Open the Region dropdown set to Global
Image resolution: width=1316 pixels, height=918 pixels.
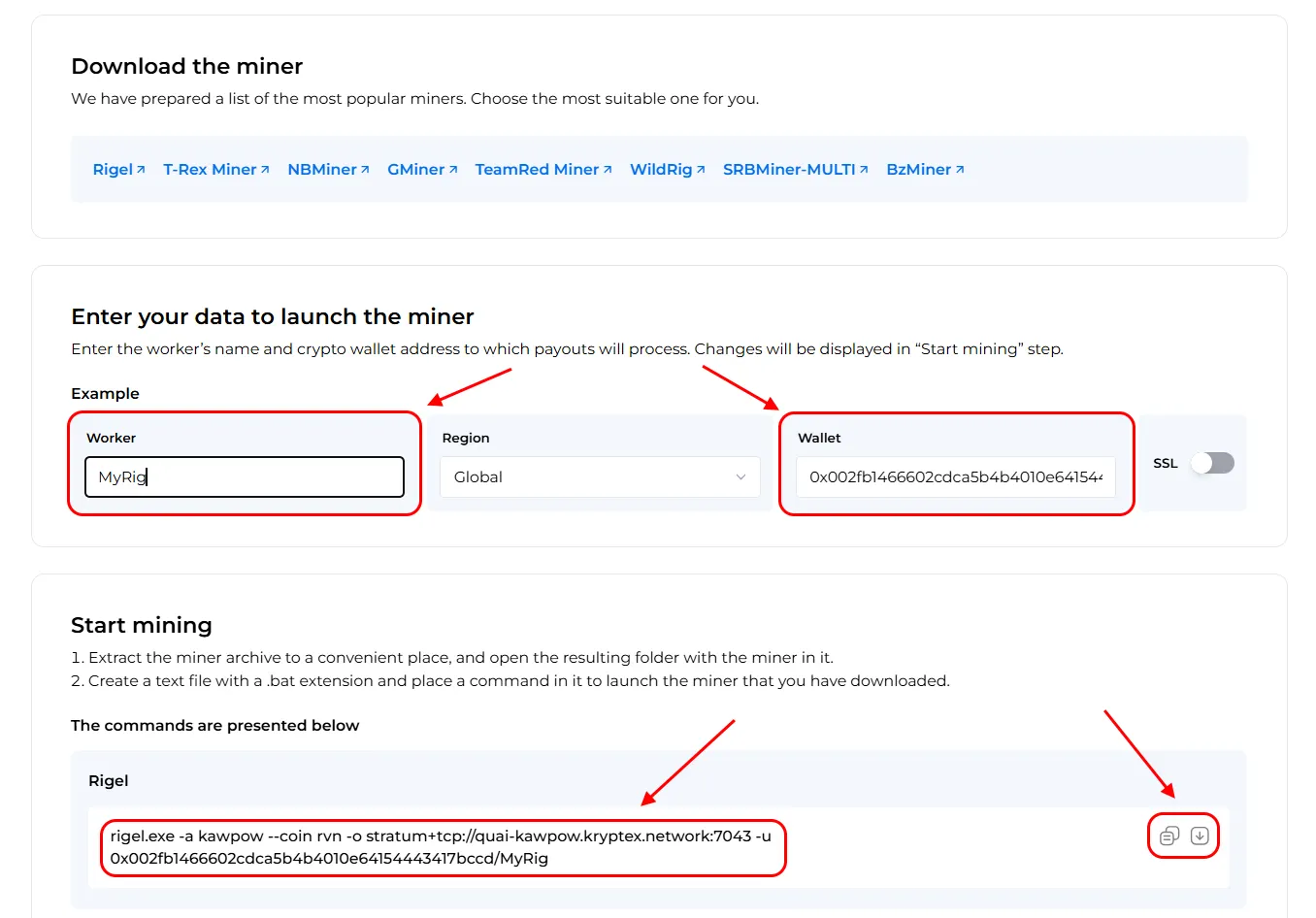(x=599, y=477)
